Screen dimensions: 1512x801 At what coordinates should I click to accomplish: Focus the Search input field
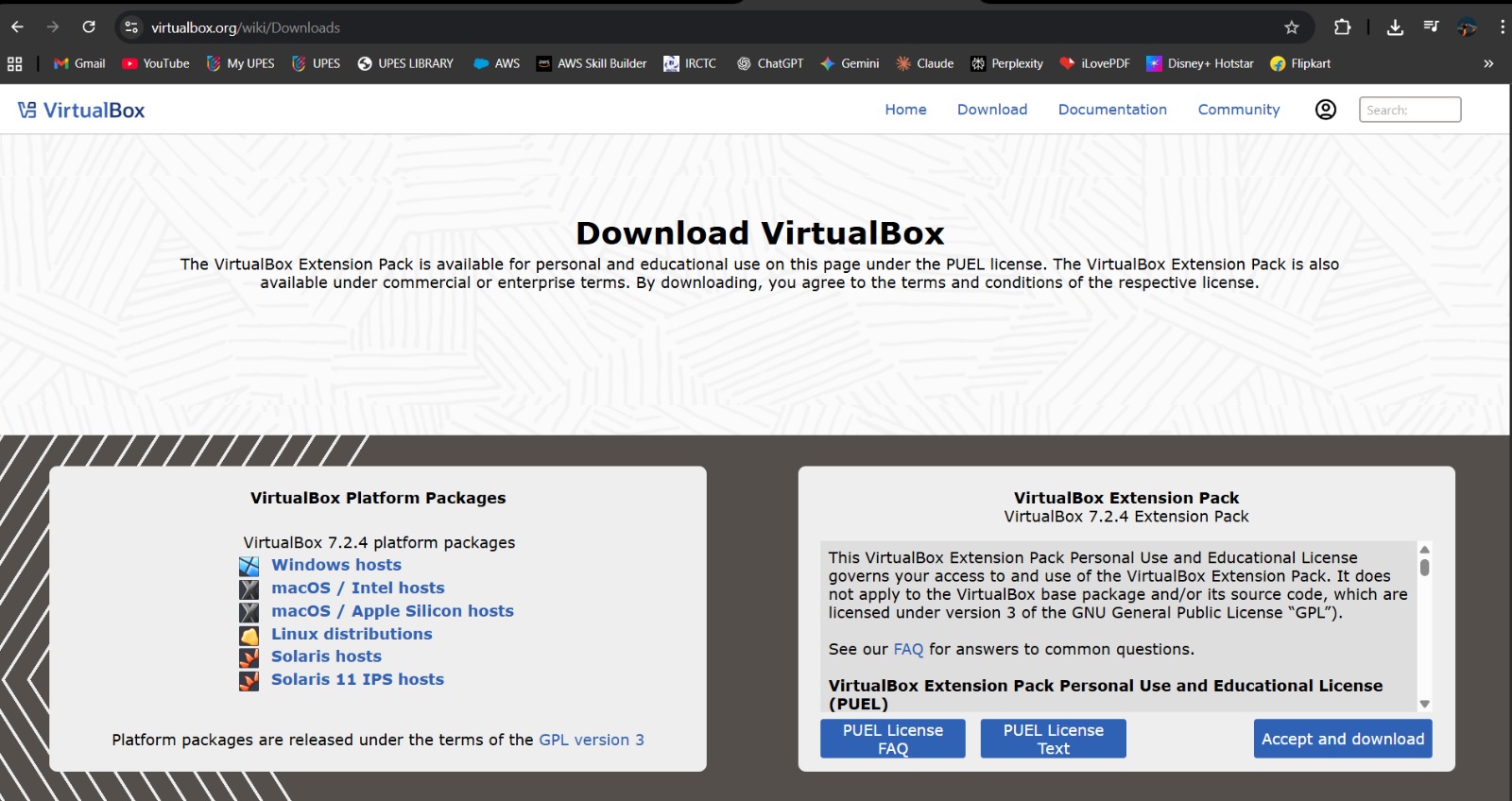click(x=1409, y=110)
